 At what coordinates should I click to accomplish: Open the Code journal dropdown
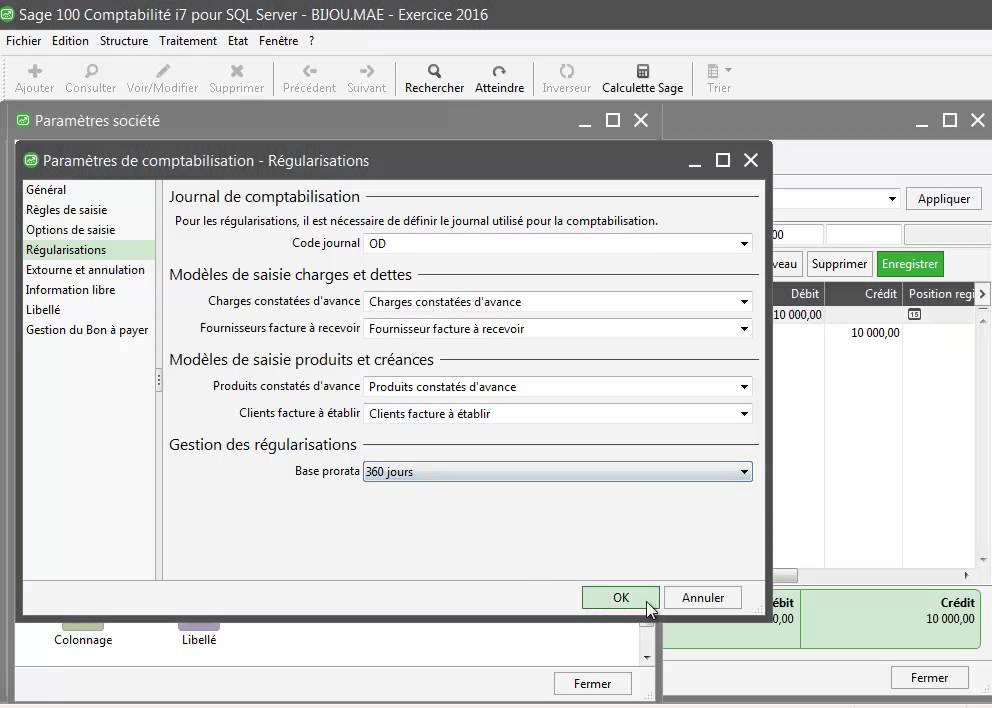pos(744,244)
